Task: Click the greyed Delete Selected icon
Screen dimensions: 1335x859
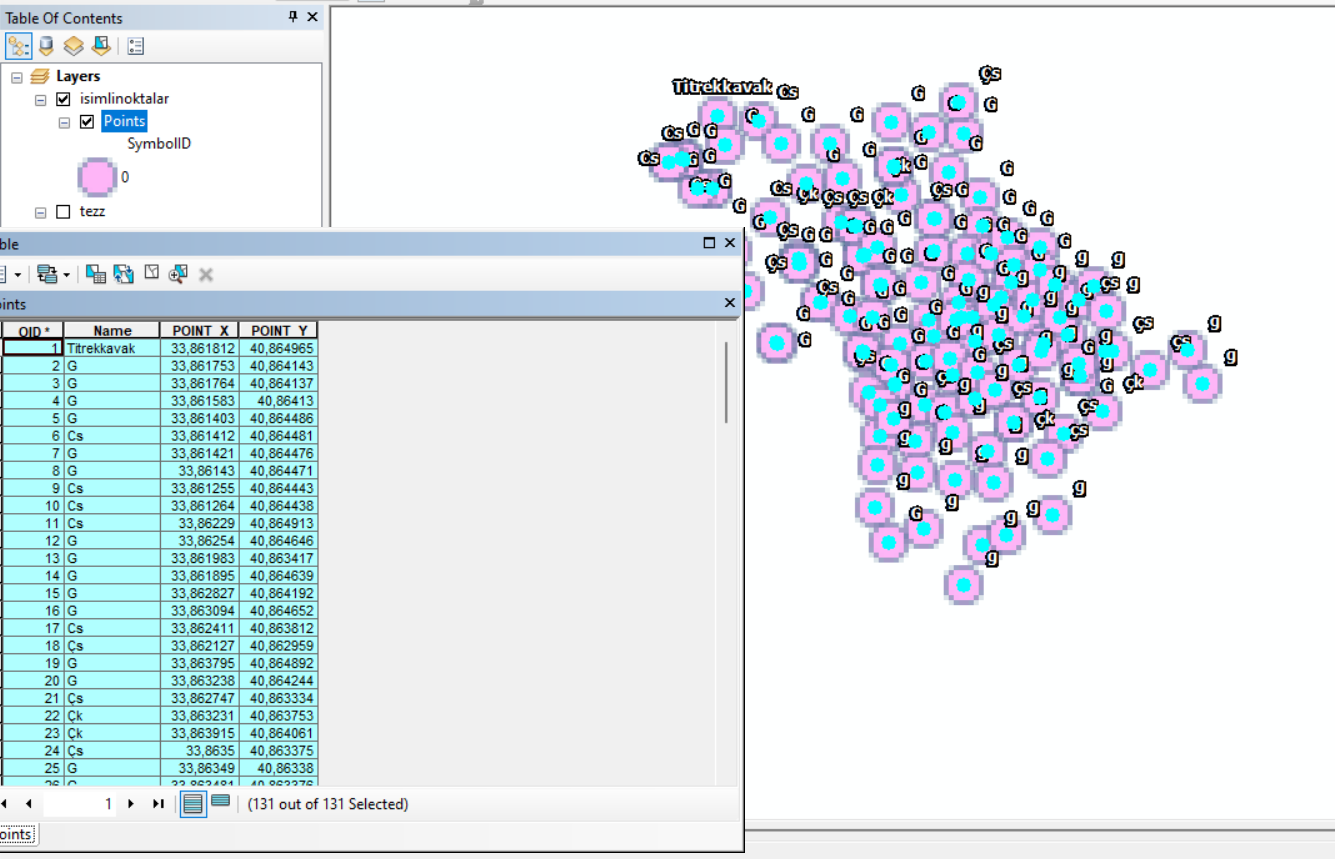Action: (x=206, y=274)
